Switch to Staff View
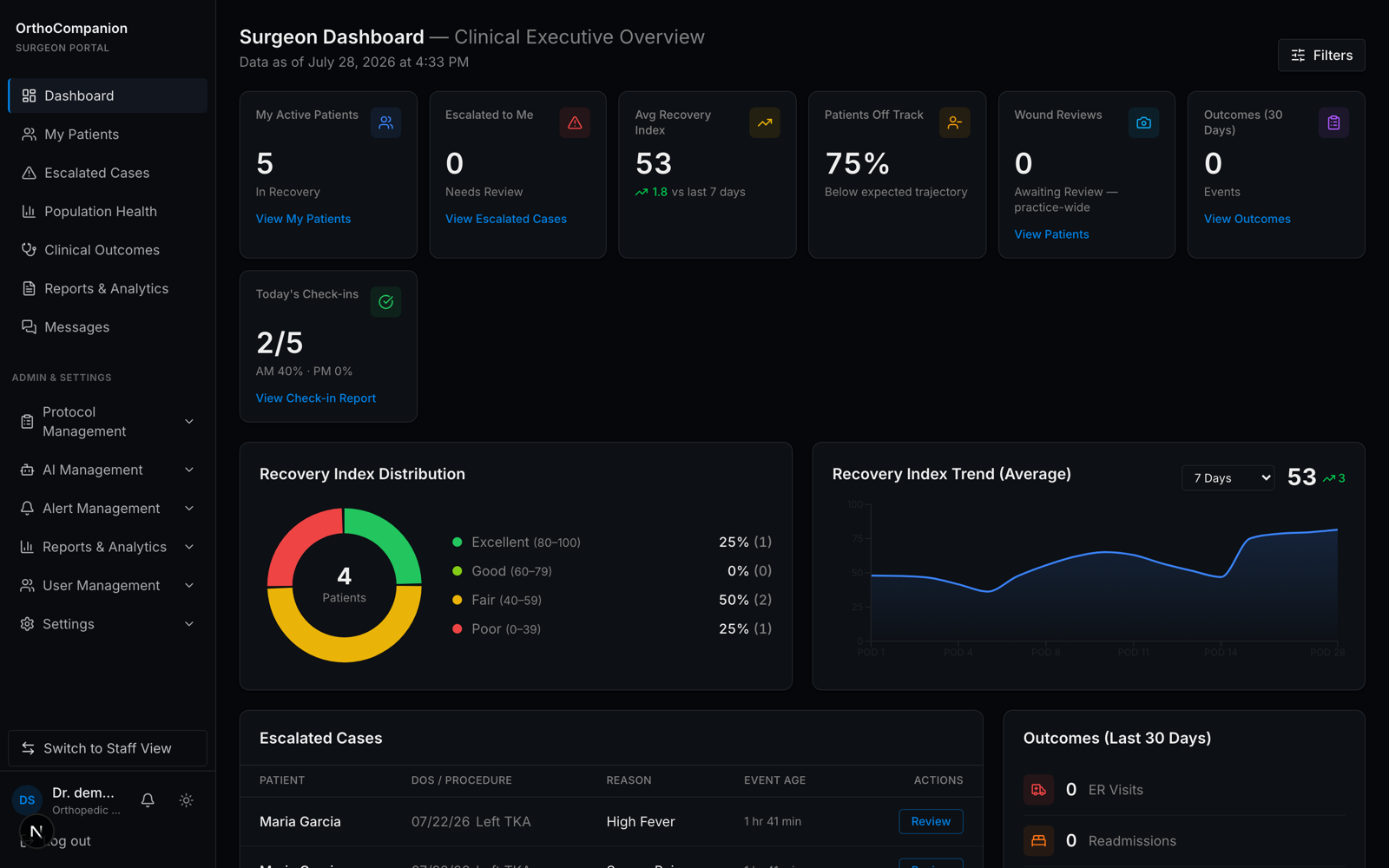This screenshot has width=1389, height=868. pos(108,748)
